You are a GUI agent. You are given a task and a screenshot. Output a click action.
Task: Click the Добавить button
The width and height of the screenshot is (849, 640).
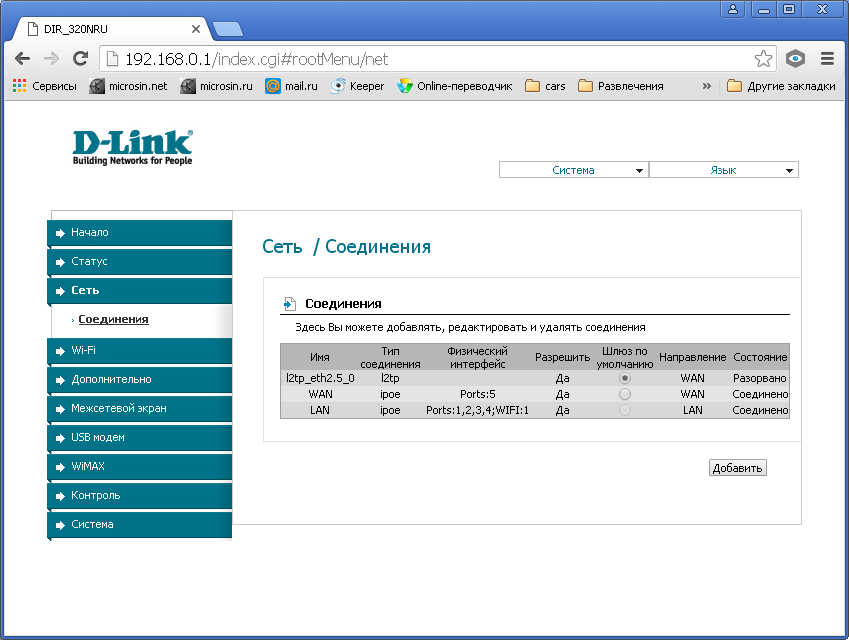click(737, 468)
